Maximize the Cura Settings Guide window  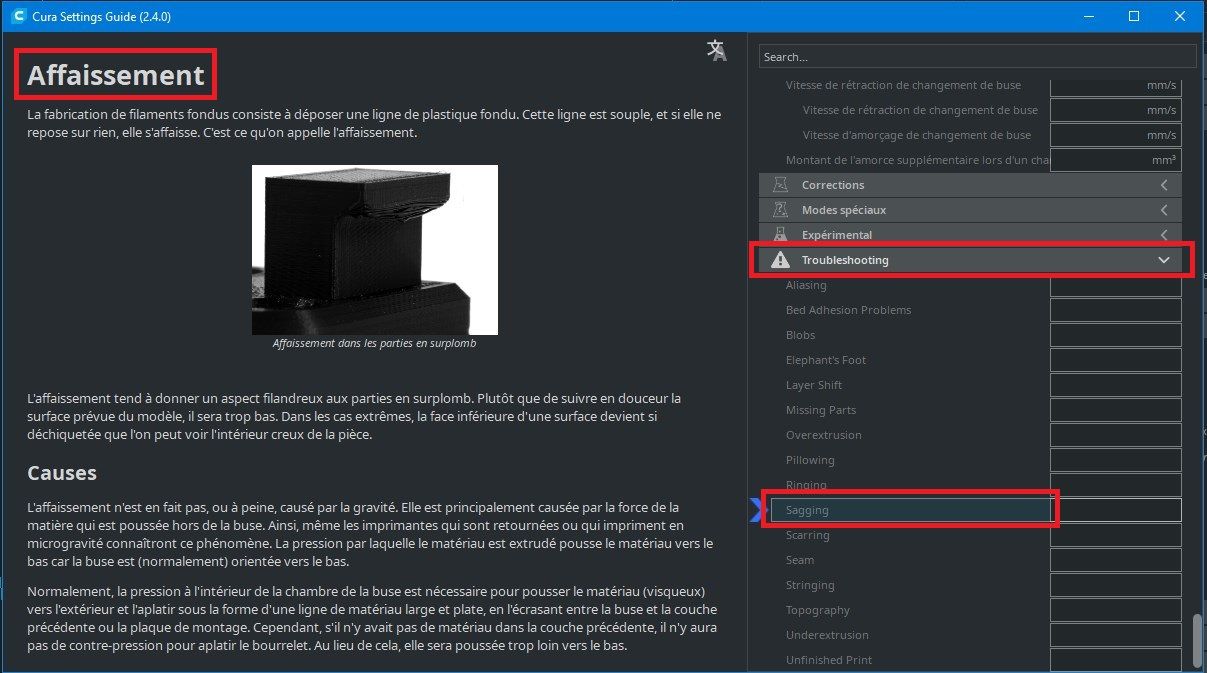point(1134,16)
